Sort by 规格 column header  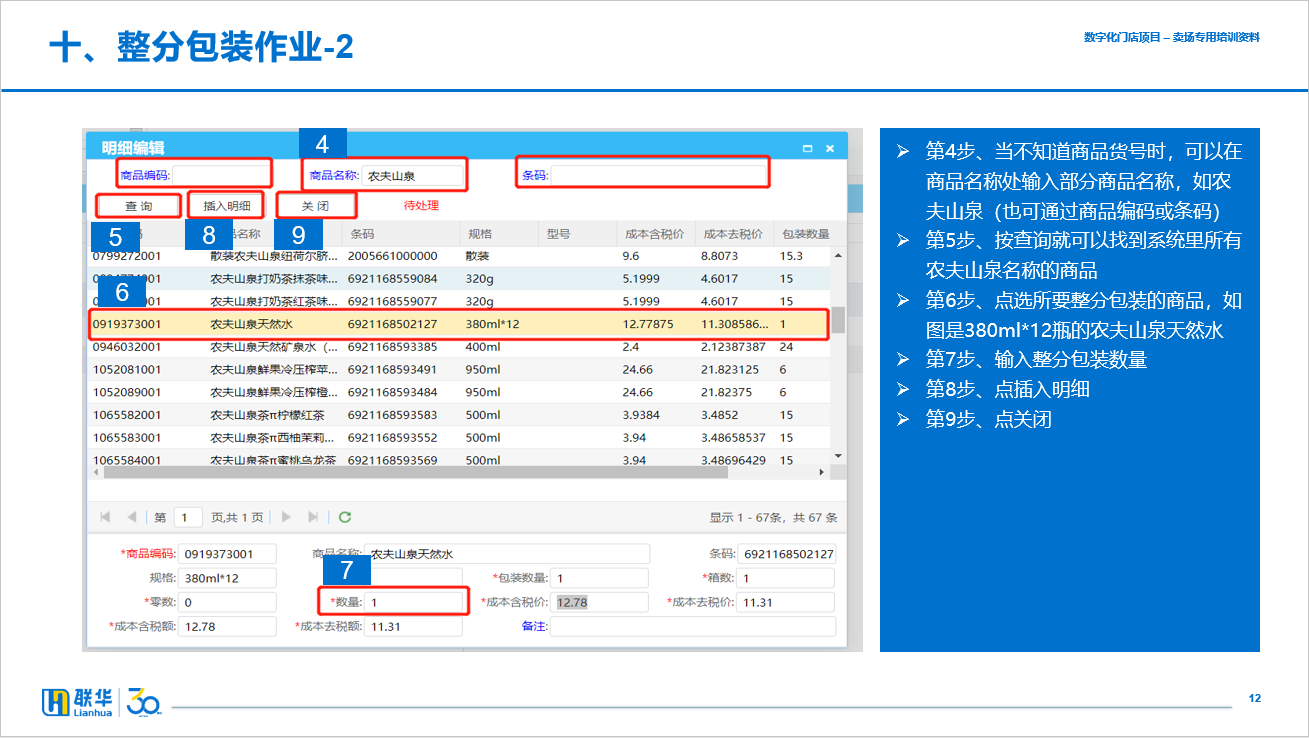click(x=498, y=234)
